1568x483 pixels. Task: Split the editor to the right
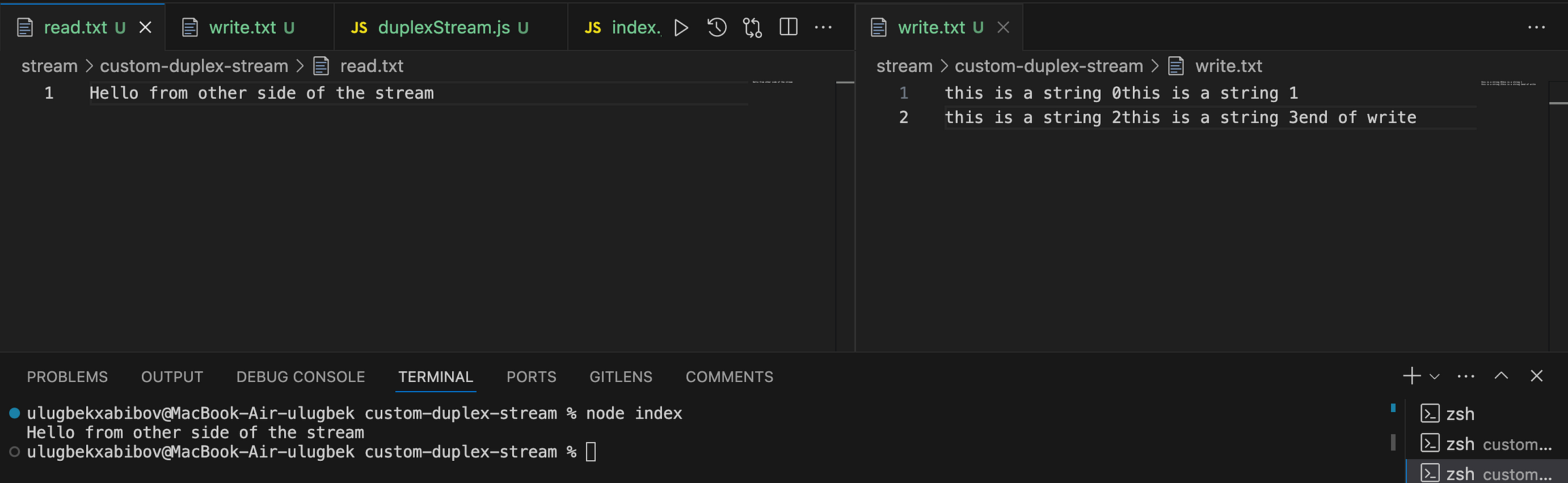click(789, 27)
